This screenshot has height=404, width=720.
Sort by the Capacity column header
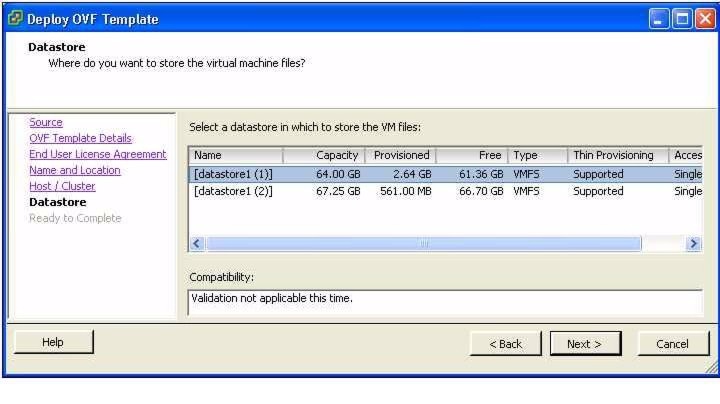(324, 155)
